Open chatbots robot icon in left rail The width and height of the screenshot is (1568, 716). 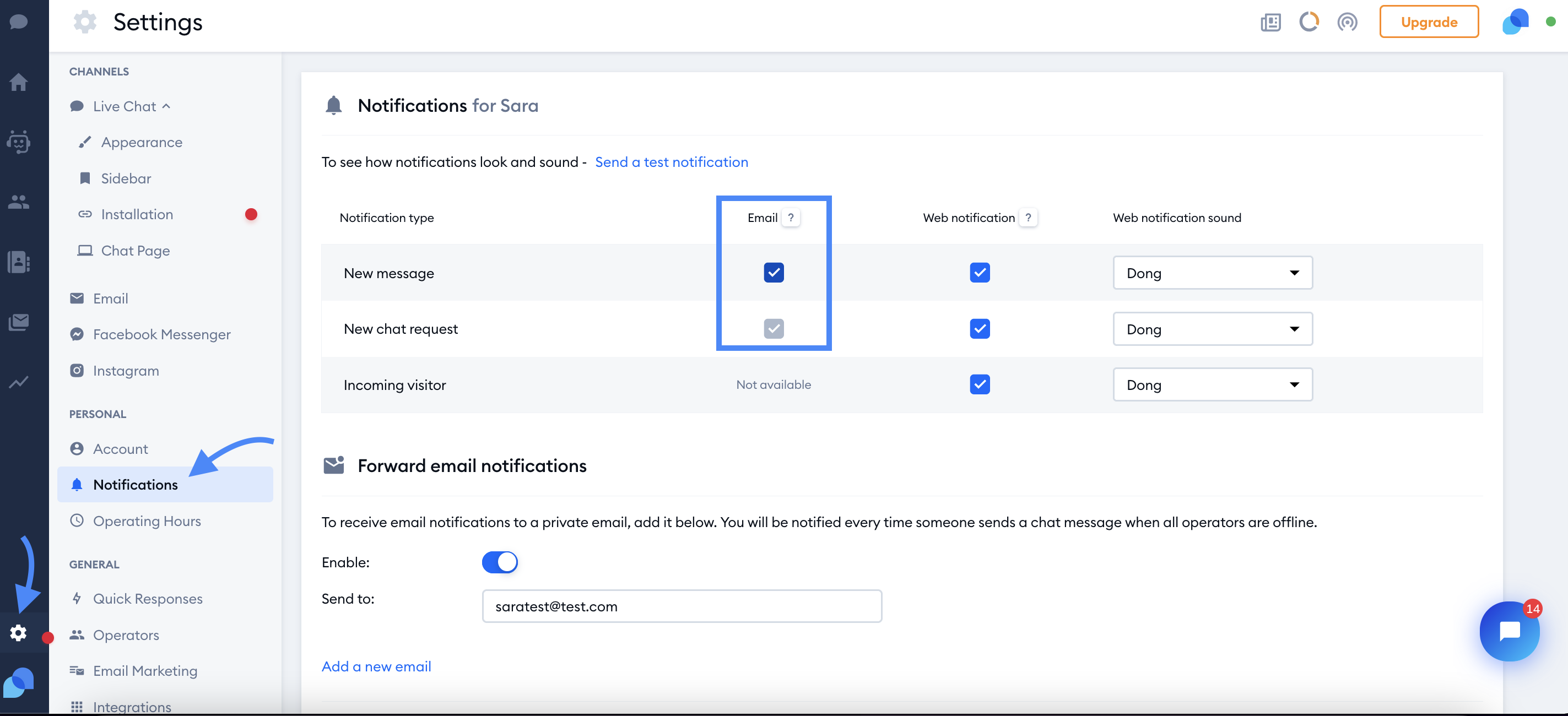19,142
